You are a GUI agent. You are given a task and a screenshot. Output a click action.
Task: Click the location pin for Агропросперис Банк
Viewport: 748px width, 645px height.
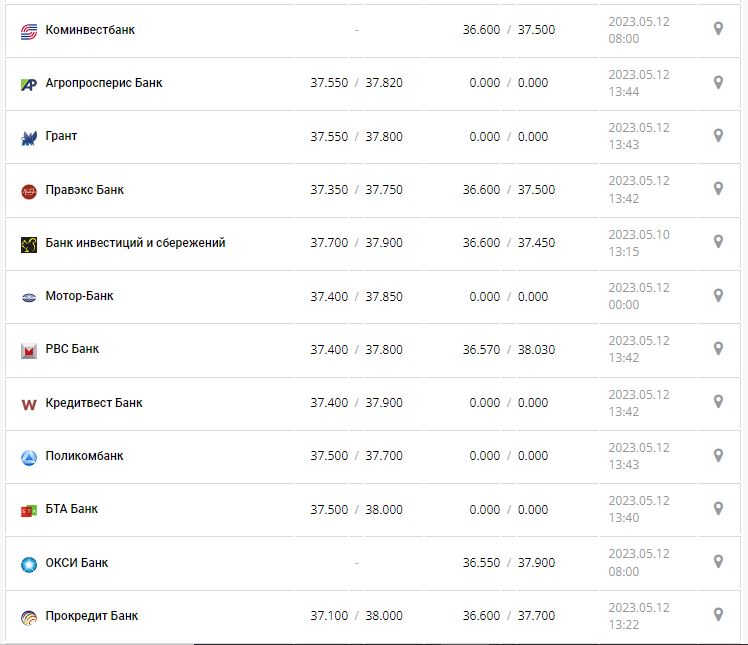click(x=717, y=82)
